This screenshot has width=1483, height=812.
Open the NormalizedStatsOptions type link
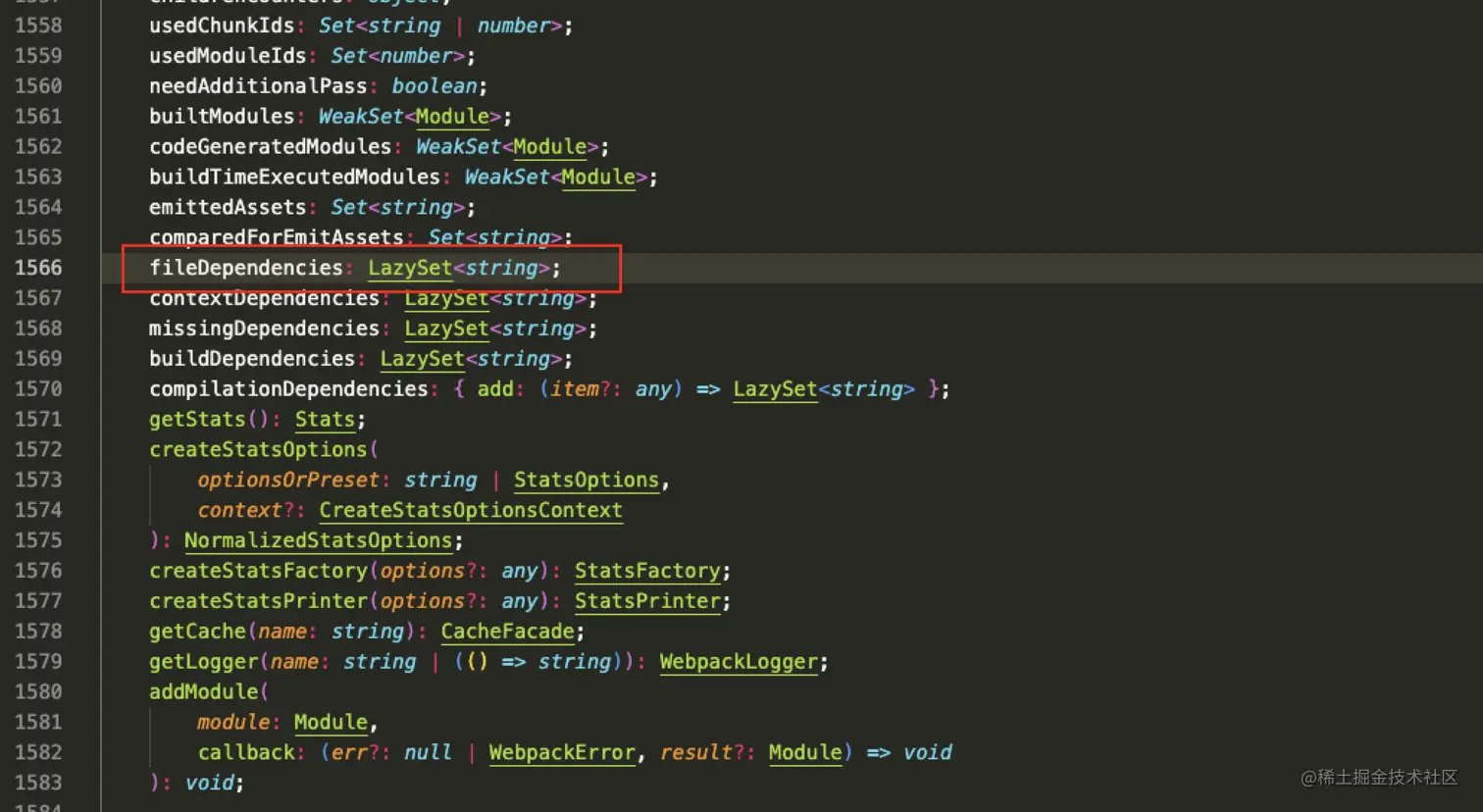point(319,541)
